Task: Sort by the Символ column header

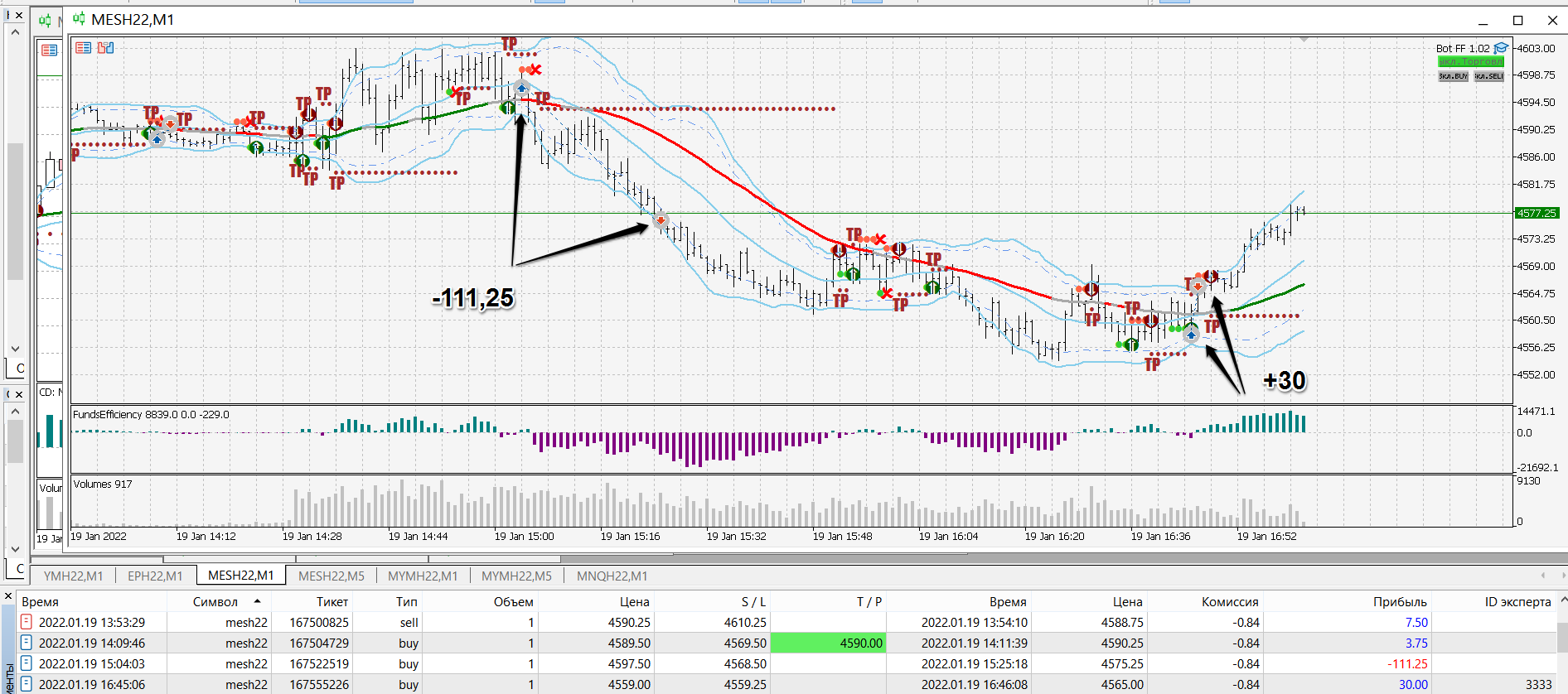Action: pyautogui.click(x=219, y=601)
